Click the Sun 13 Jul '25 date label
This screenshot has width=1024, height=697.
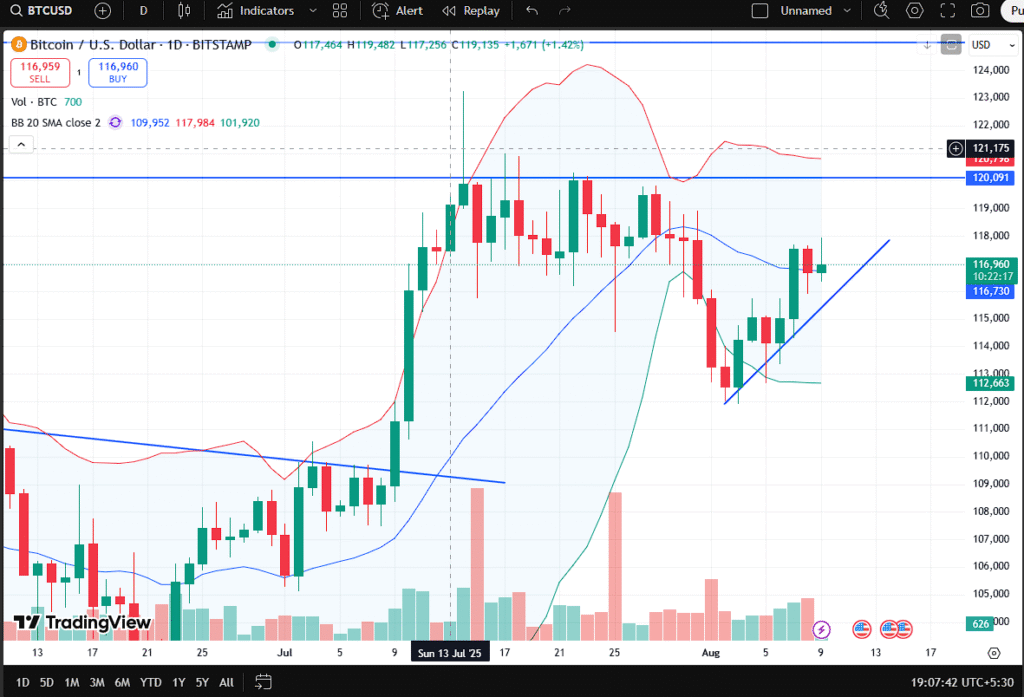tap(449, 653)
